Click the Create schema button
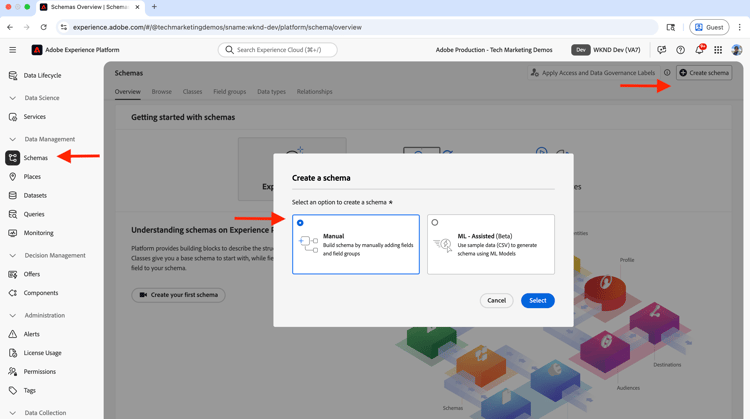This screenshot has width=750, height=419. [x=704, y=73]
